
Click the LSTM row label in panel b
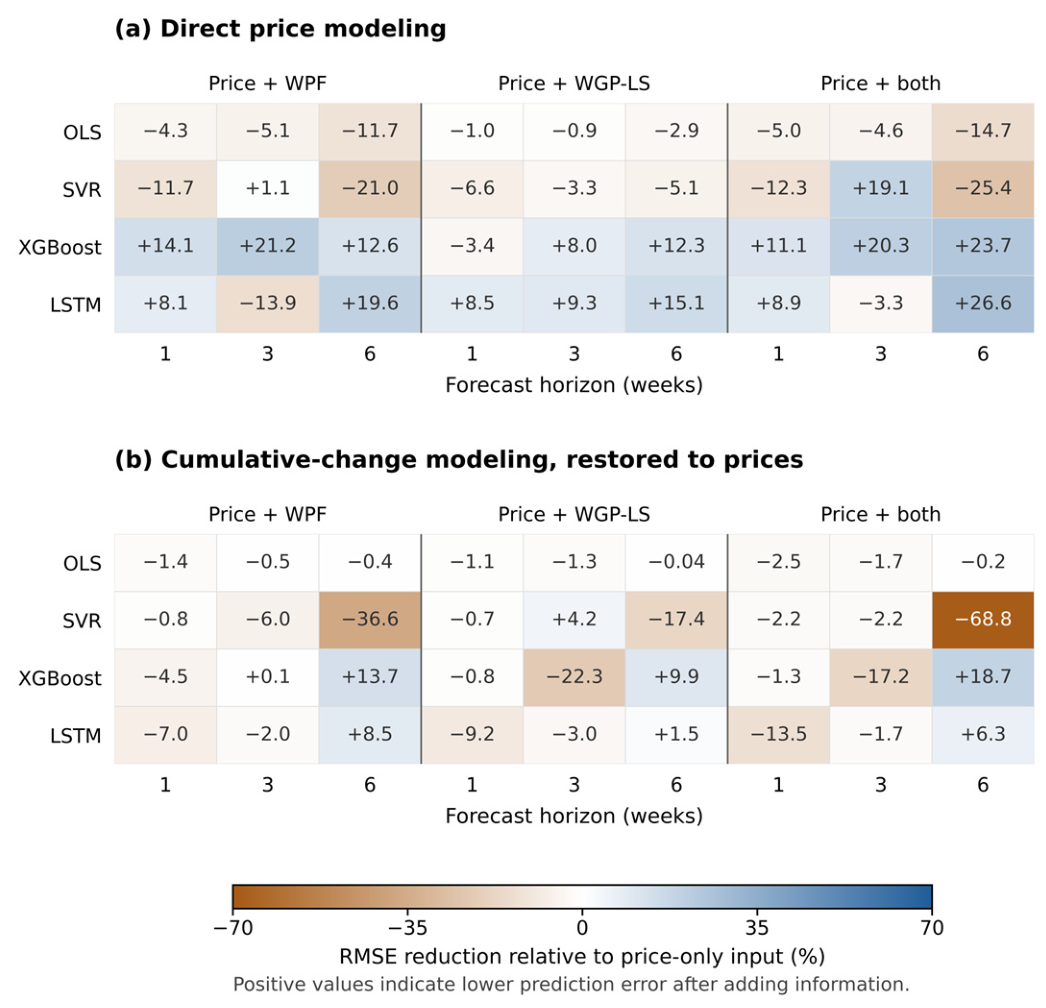75,736
